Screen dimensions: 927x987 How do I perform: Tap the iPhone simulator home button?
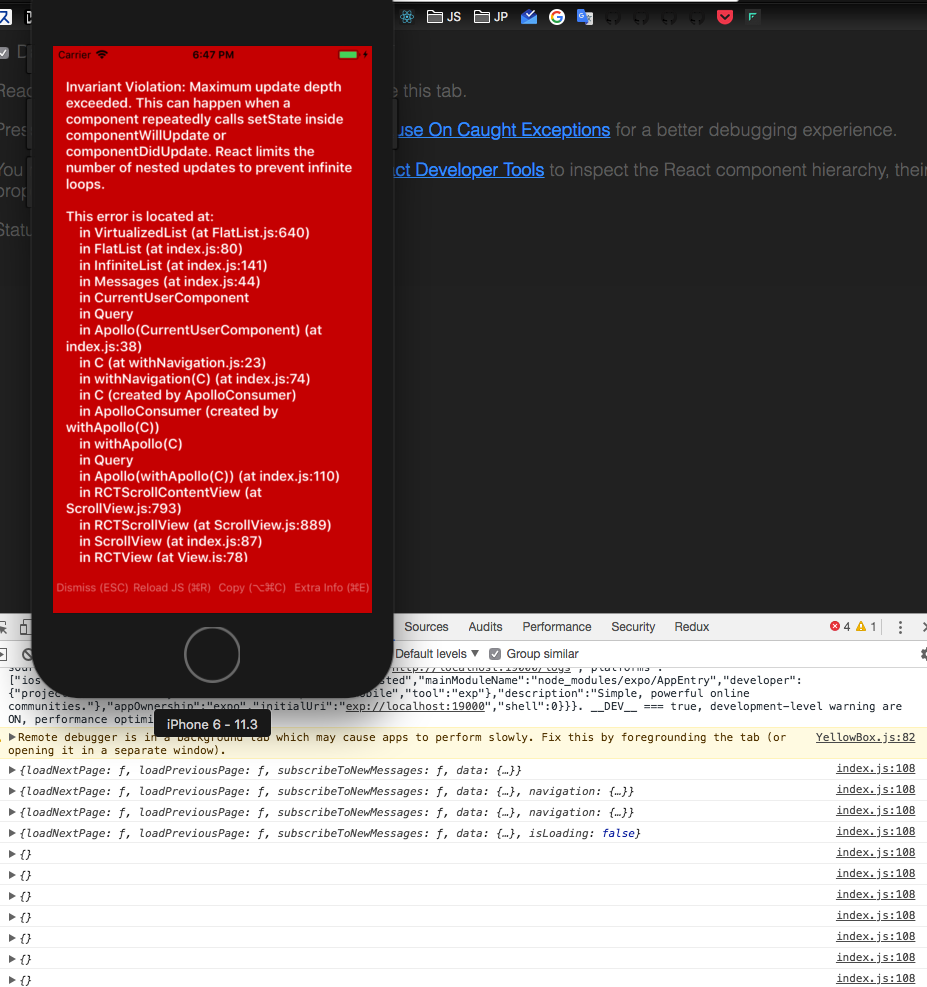[x=212, y=655]
